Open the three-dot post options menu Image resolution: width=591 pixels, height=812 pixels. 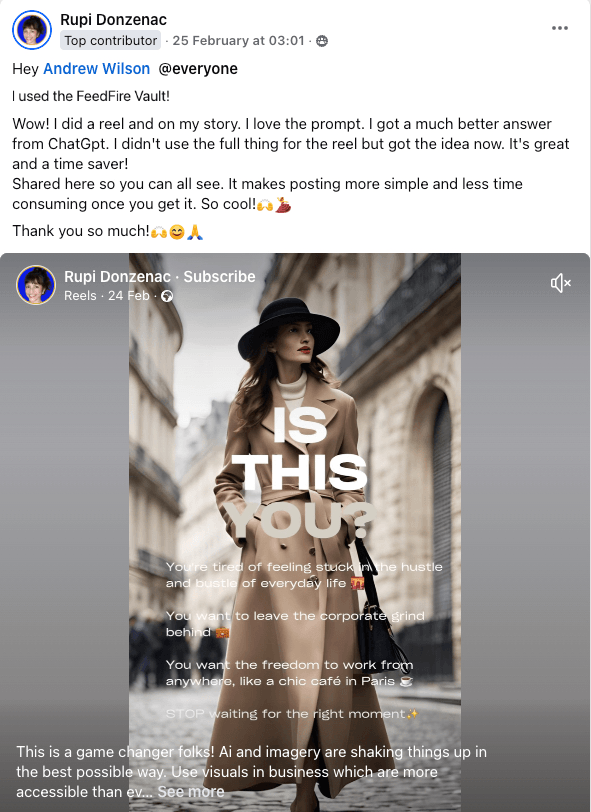click(x=559, y=28)
